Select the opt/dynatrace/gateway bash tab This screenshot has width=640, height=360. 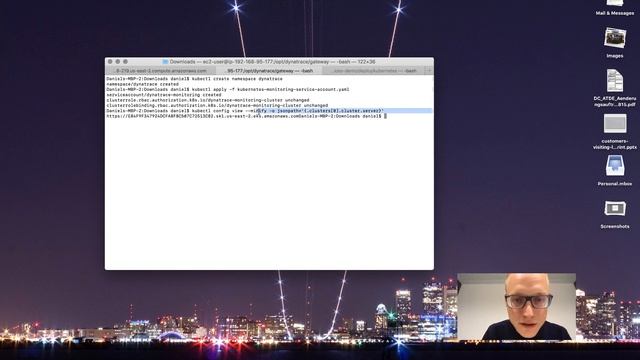coord(269,71)
